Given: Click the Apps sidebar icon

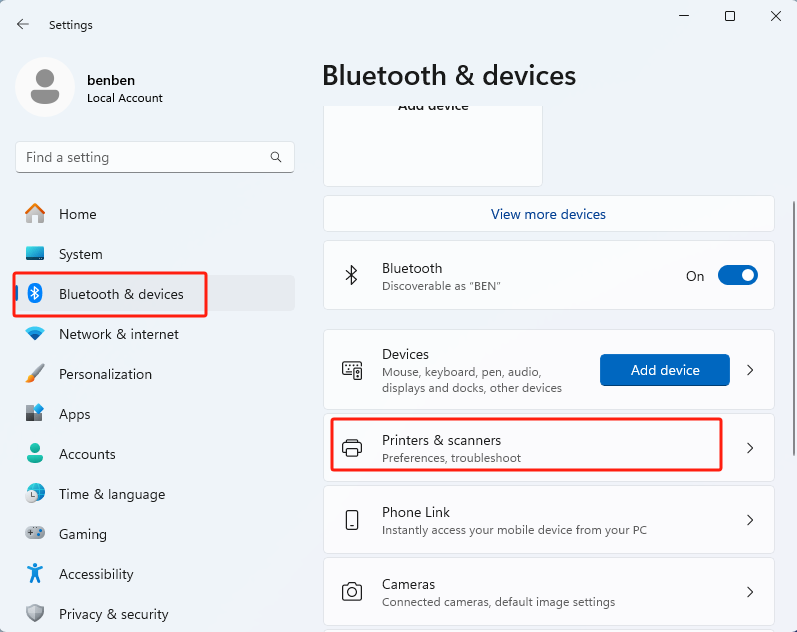Looking at the screenshot, I should point(35,413).
